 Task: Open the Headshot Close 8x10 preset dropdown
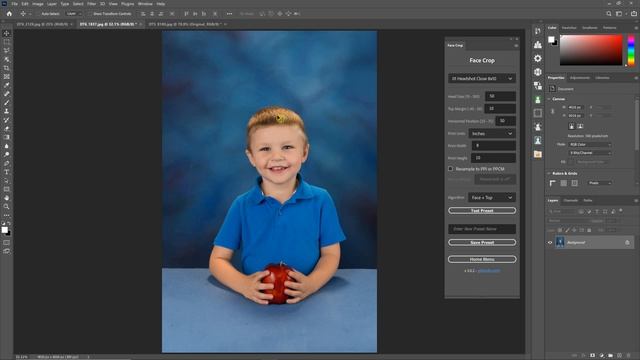click(482, 78)
